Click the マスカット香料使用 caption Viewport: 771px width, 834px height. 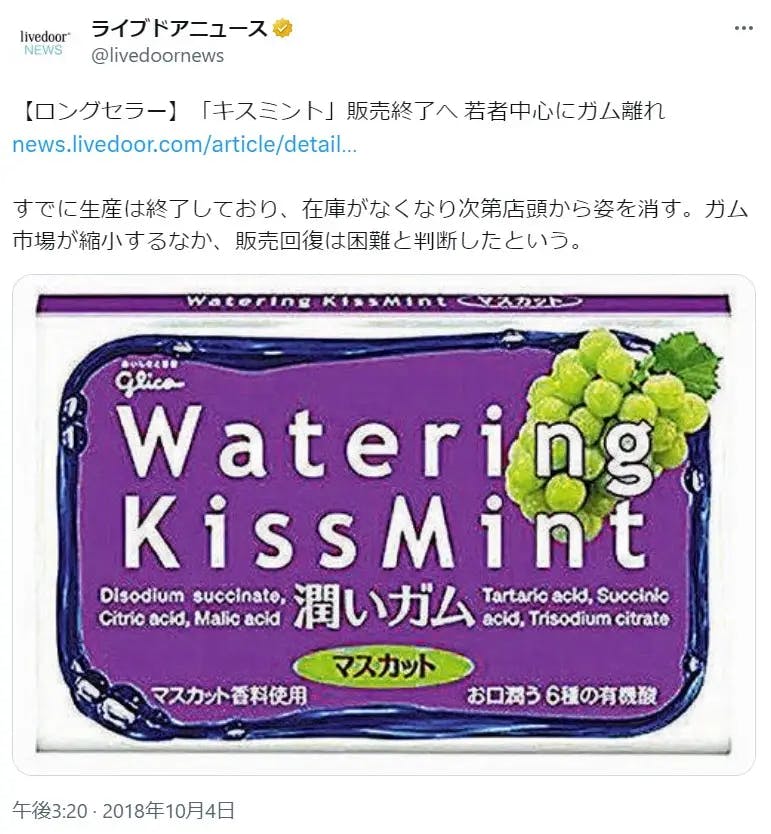pyautogui.click(x=229, y=695)
